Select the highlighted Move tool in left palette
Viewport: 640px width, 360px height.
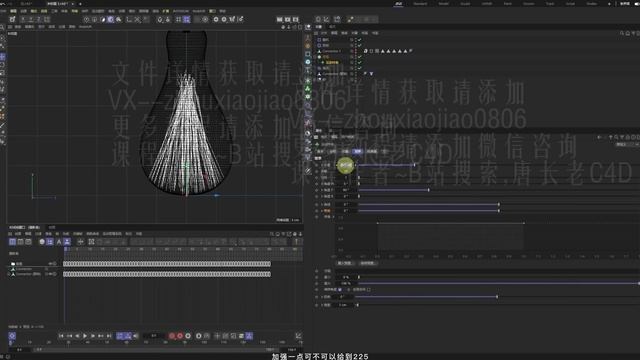click(2, 57)
